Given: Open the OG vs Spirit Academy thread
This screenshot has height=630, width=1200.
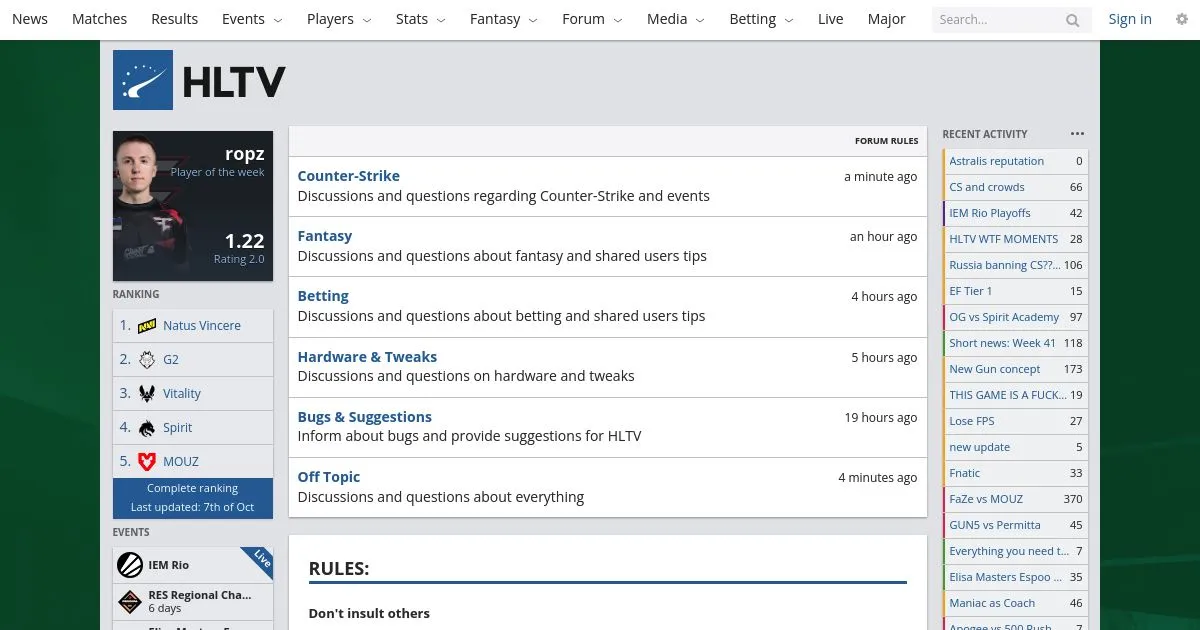Looking at the screenshot, I should 1016,317.
